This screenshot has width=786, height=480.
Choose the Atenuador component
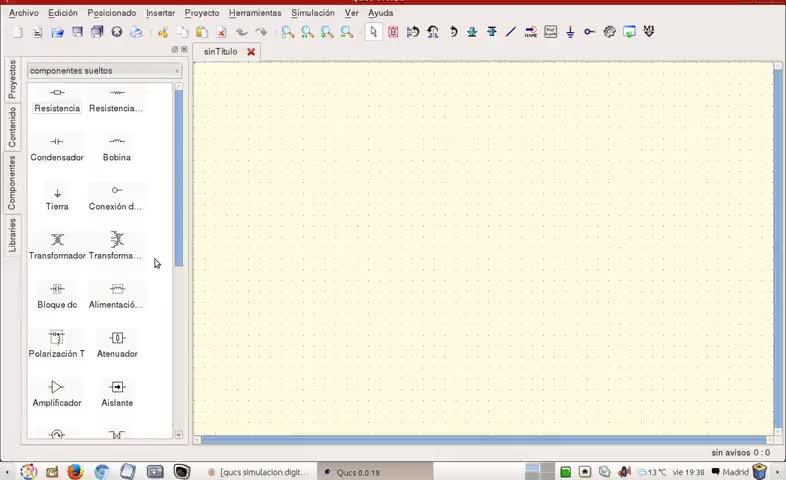[x=117, y=346]
